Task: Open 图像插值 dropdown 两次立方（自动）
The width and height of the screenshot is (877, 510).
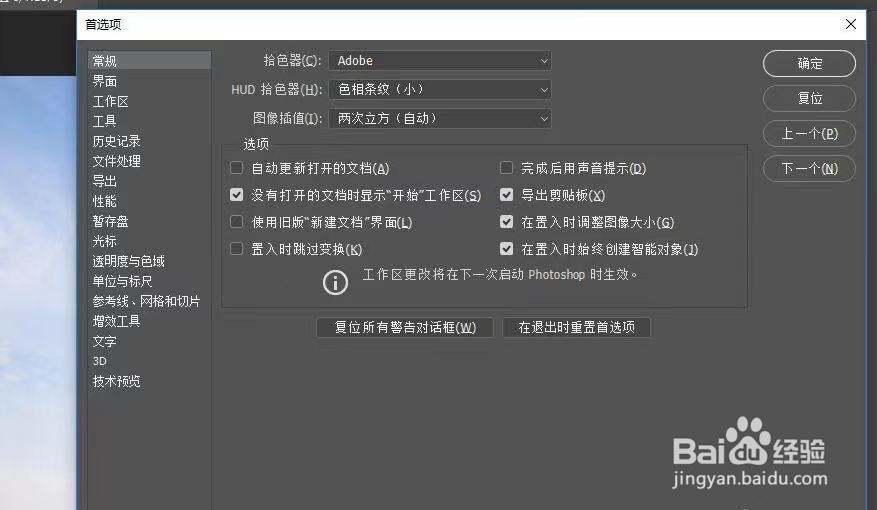Action: coord(440,119)
